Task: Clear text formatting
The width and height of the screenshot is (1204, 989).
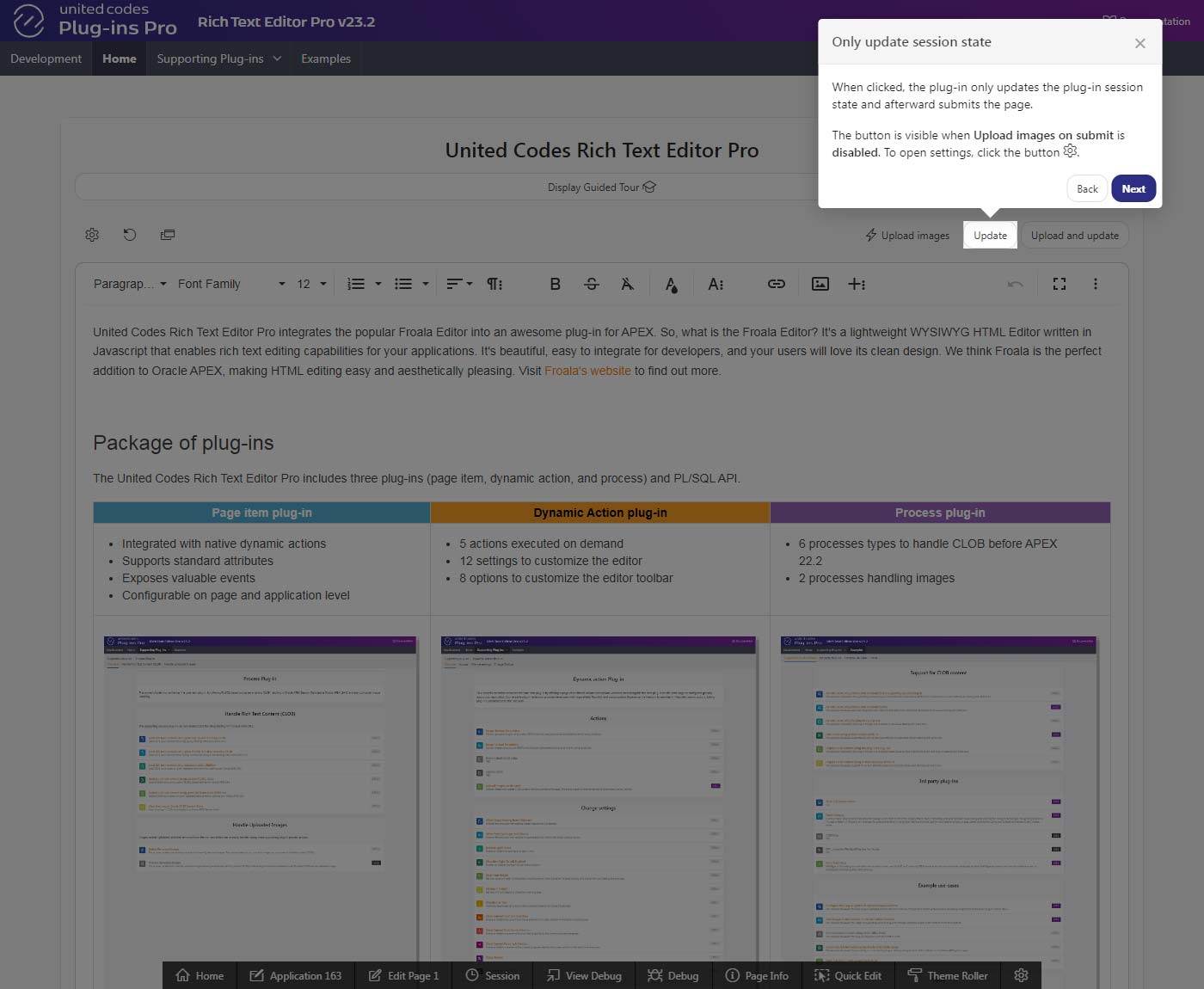Action: (x=627, y=284)
